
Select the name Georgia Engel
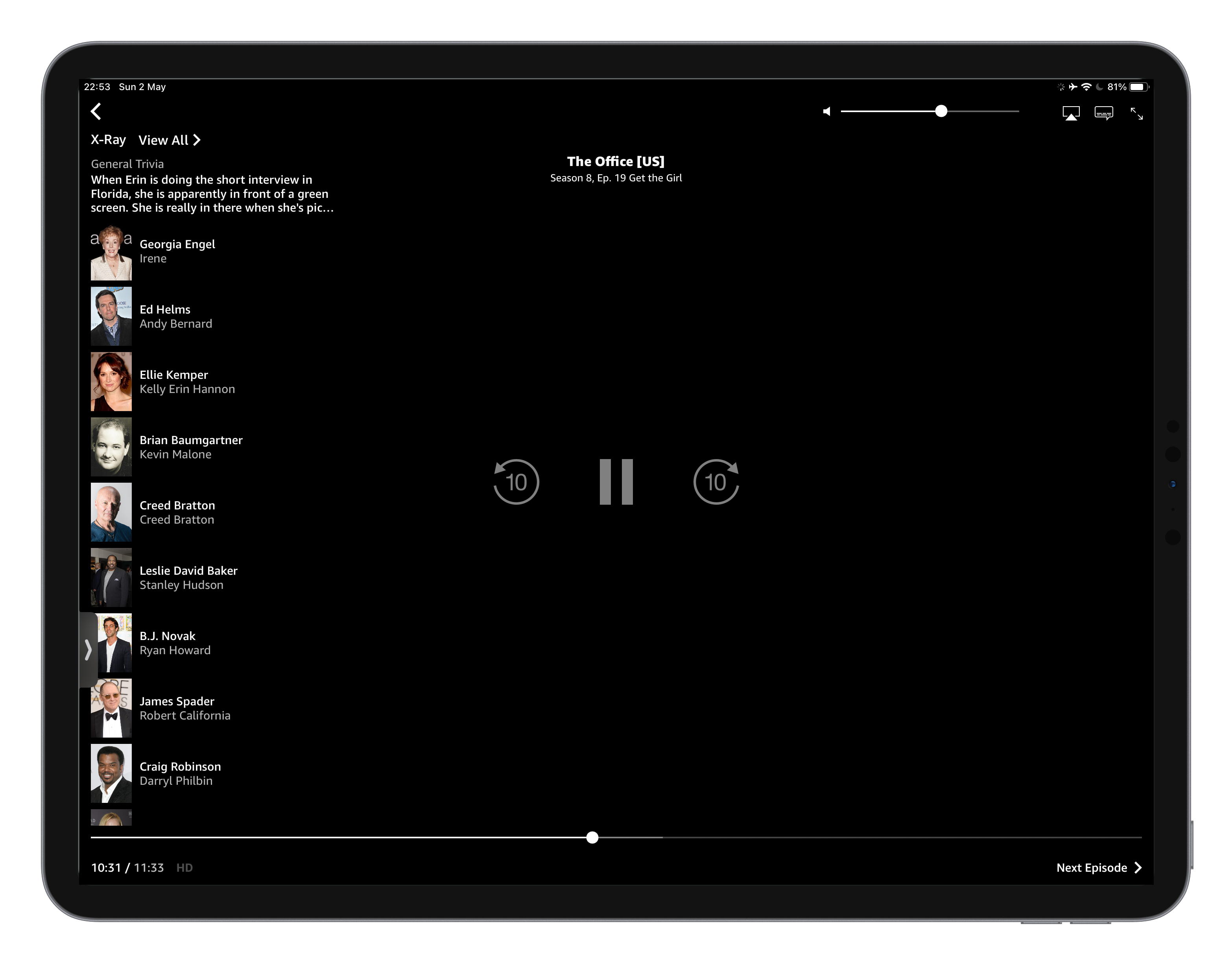[177, 244]
